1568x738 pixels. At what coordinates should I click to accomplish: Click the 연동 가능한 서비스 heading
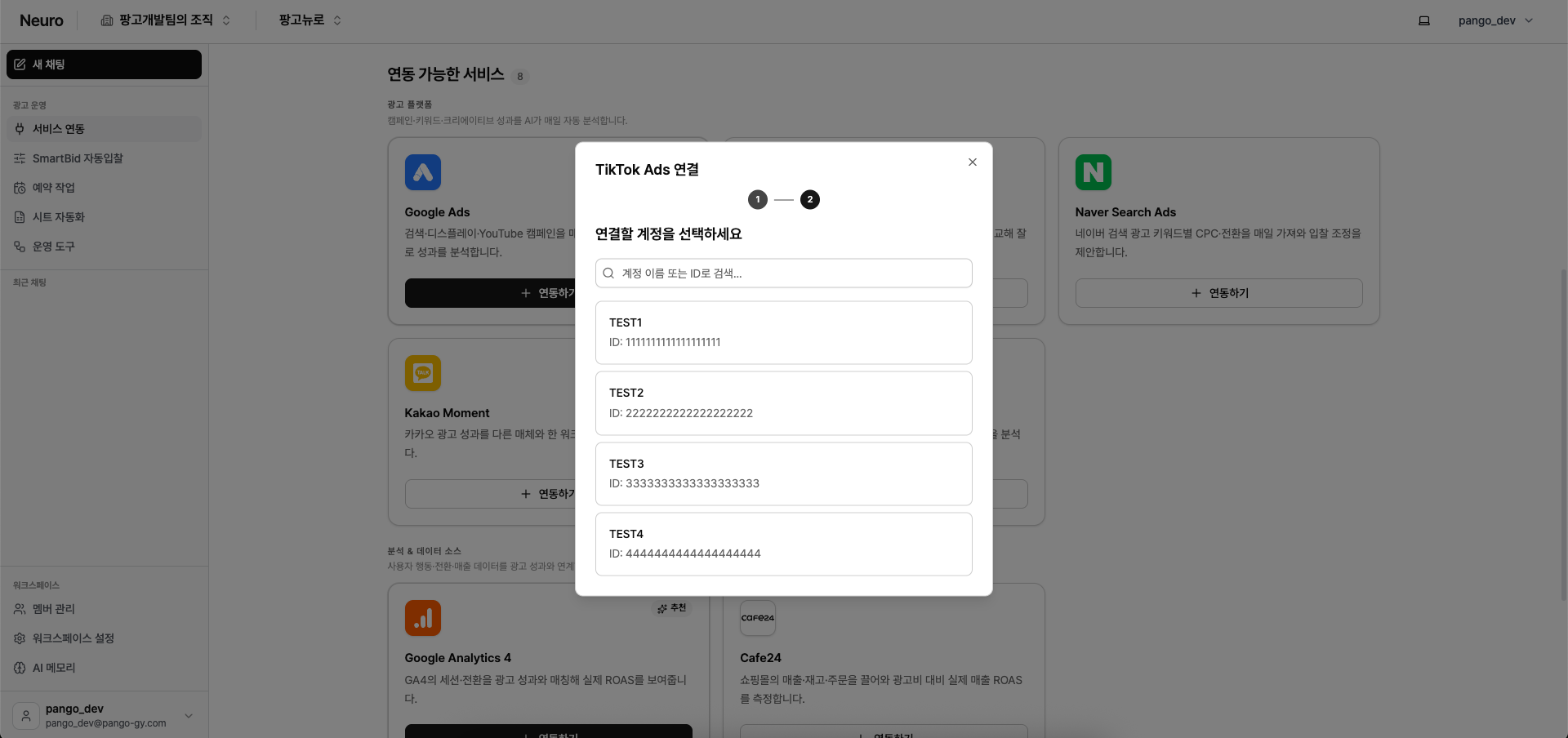(446, 74)
